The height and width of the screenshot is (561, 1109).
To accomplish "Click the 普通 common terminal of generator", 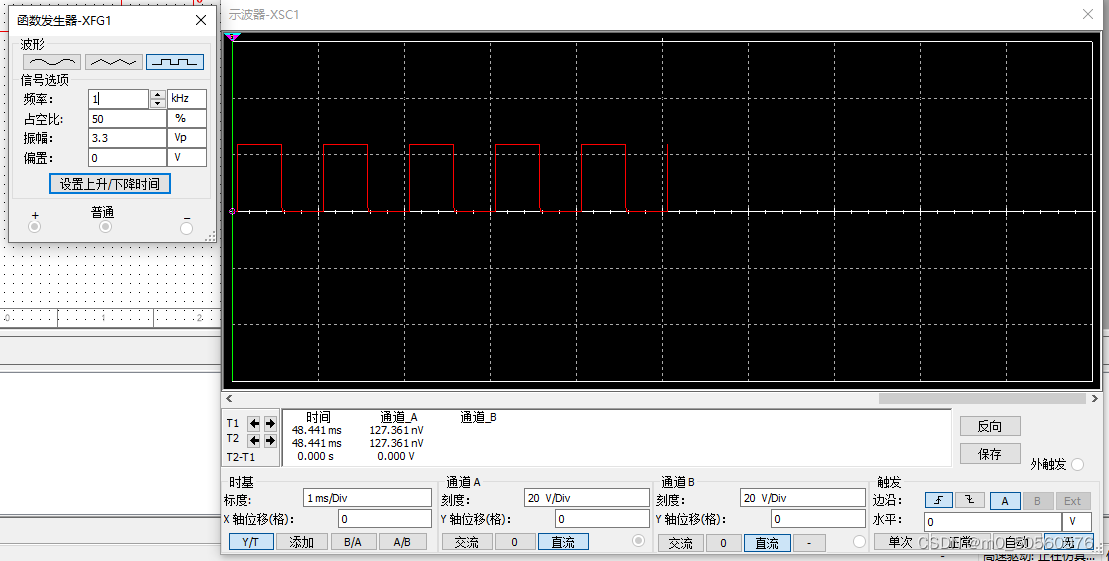I will [105, 227].
